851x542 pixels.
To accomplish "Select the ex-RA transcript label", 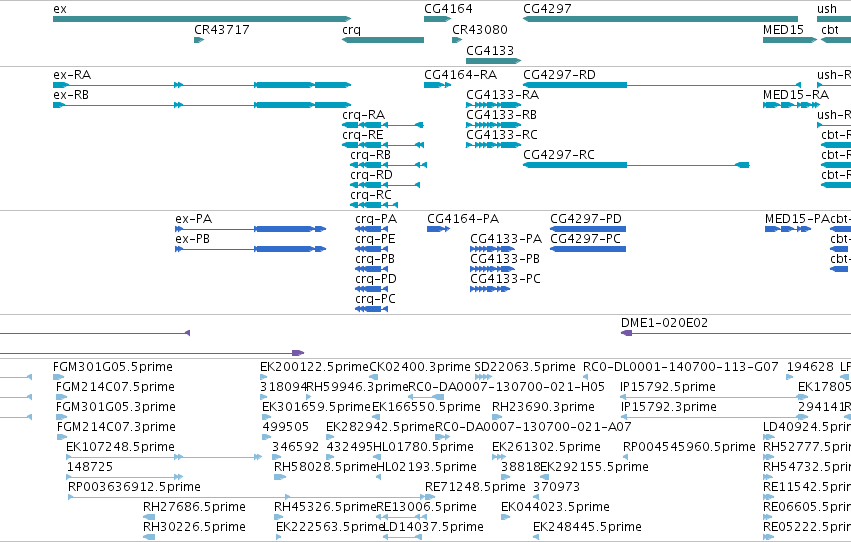I will click(72, 75).
